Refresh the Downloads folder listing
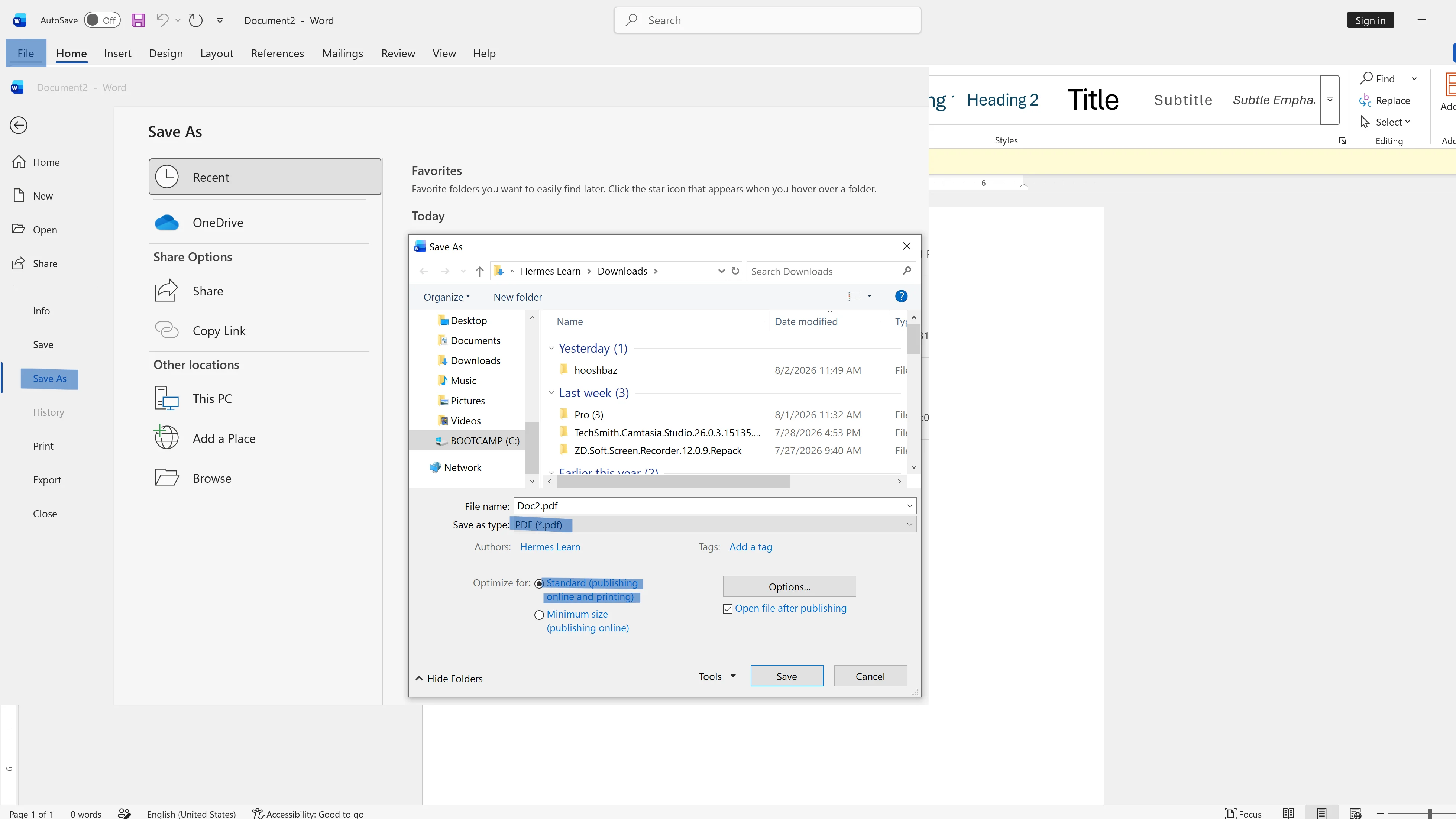Image resolution: width=1456 pixels, height=819 pixels. coord(735,271)
